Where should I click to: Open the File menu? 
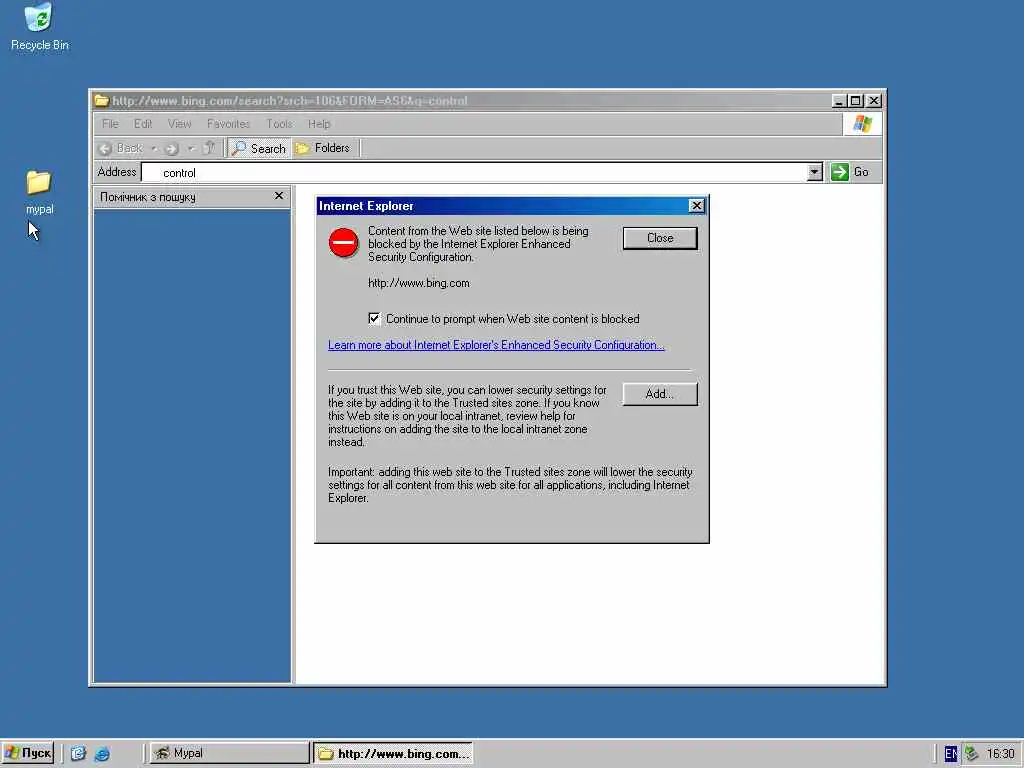[110, 123]
